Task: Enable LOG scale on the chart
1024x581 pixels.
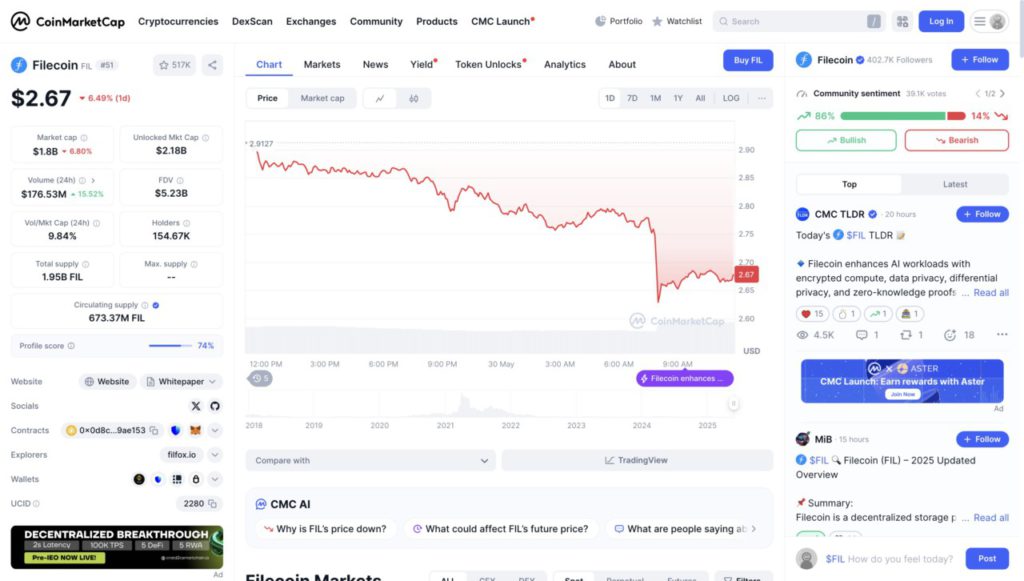Action: click(731, 98)
